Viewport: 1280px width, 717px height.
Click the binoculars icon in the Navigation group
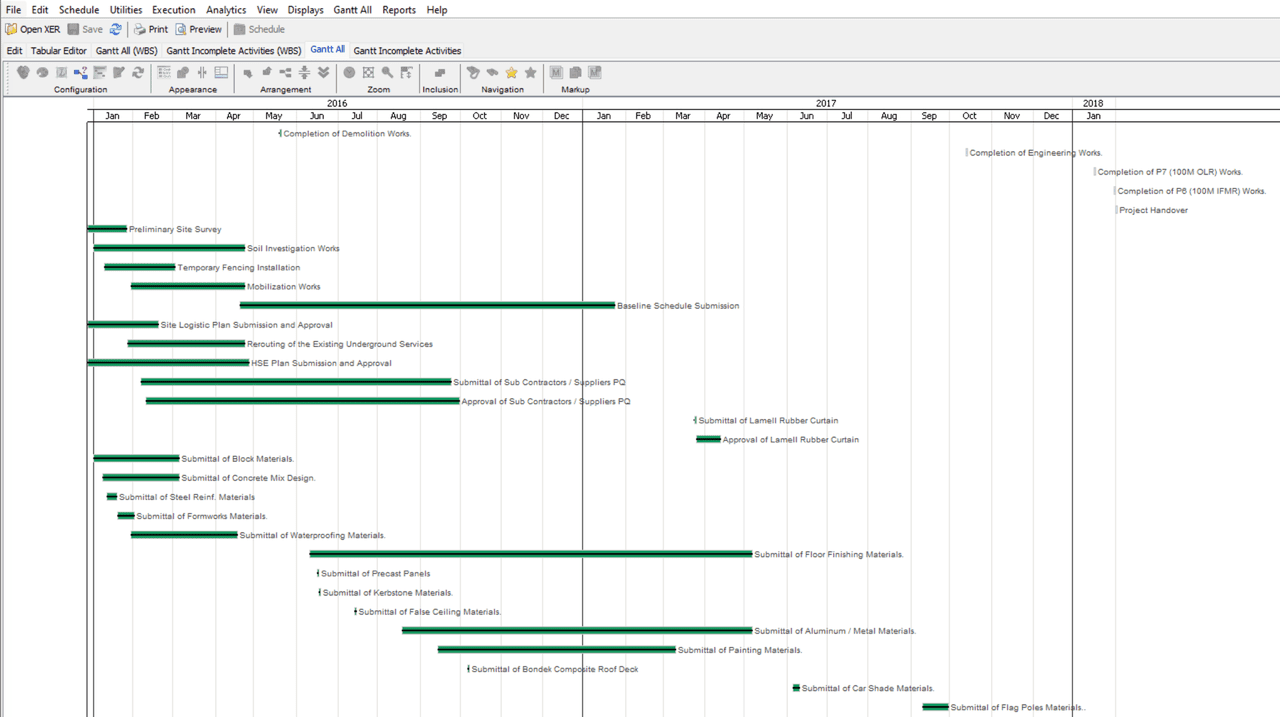(492, 73)
